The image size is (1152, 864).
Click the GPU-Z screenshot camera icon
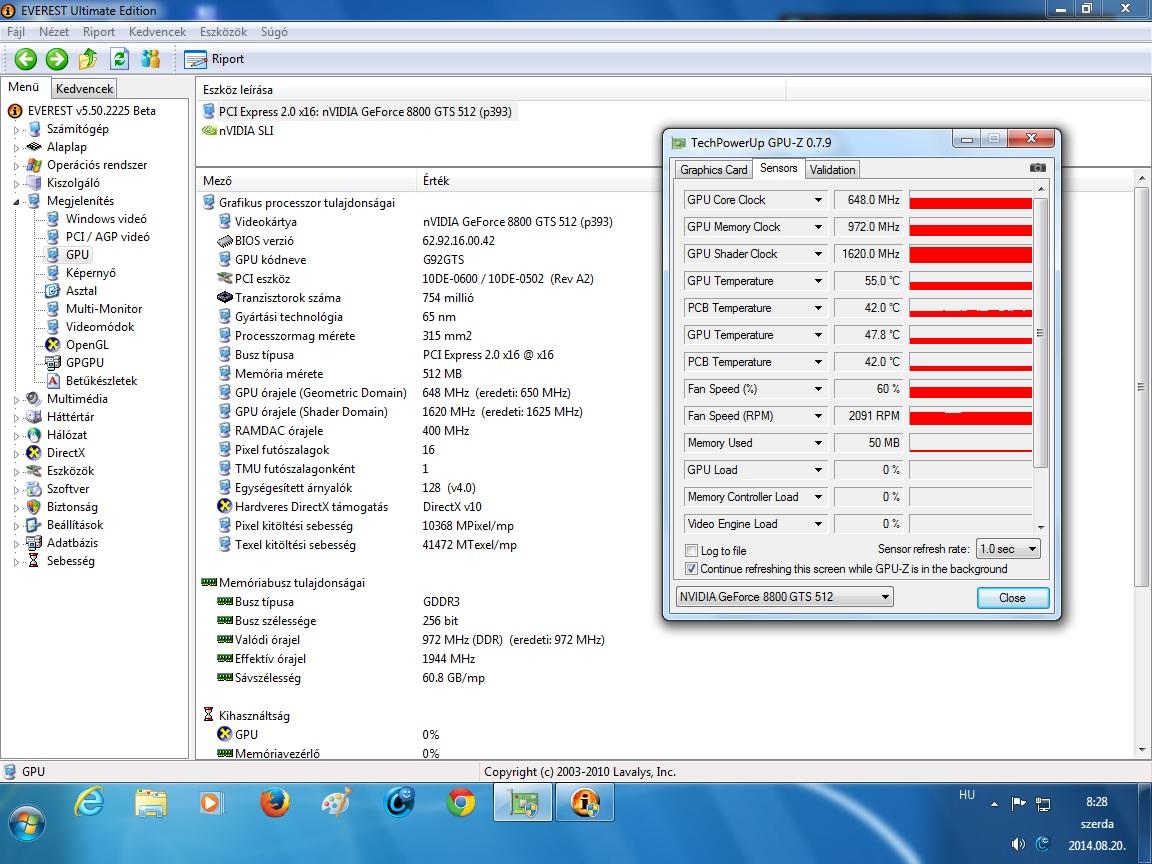coord(1037,168)
